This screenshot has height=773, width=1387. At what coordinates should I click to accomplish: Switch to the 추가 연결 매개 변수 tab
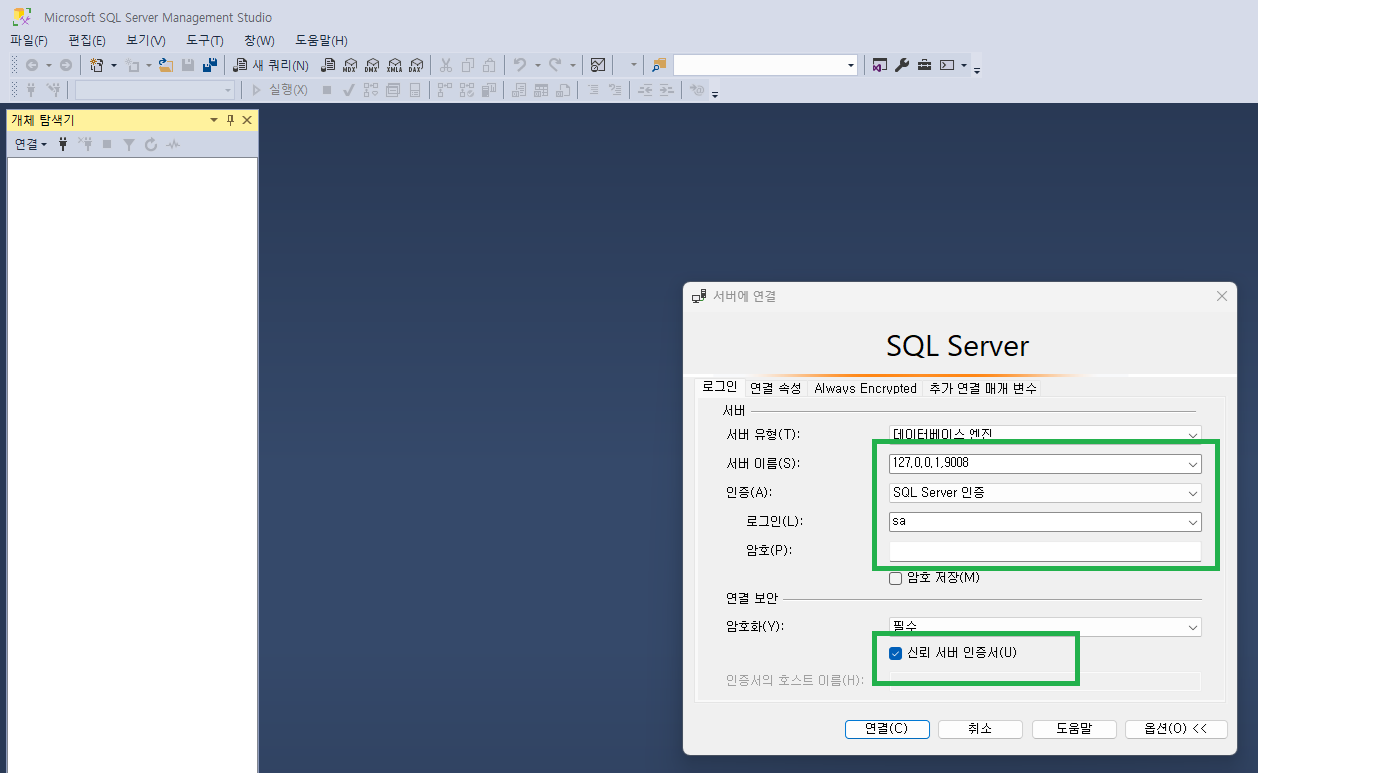983,388
